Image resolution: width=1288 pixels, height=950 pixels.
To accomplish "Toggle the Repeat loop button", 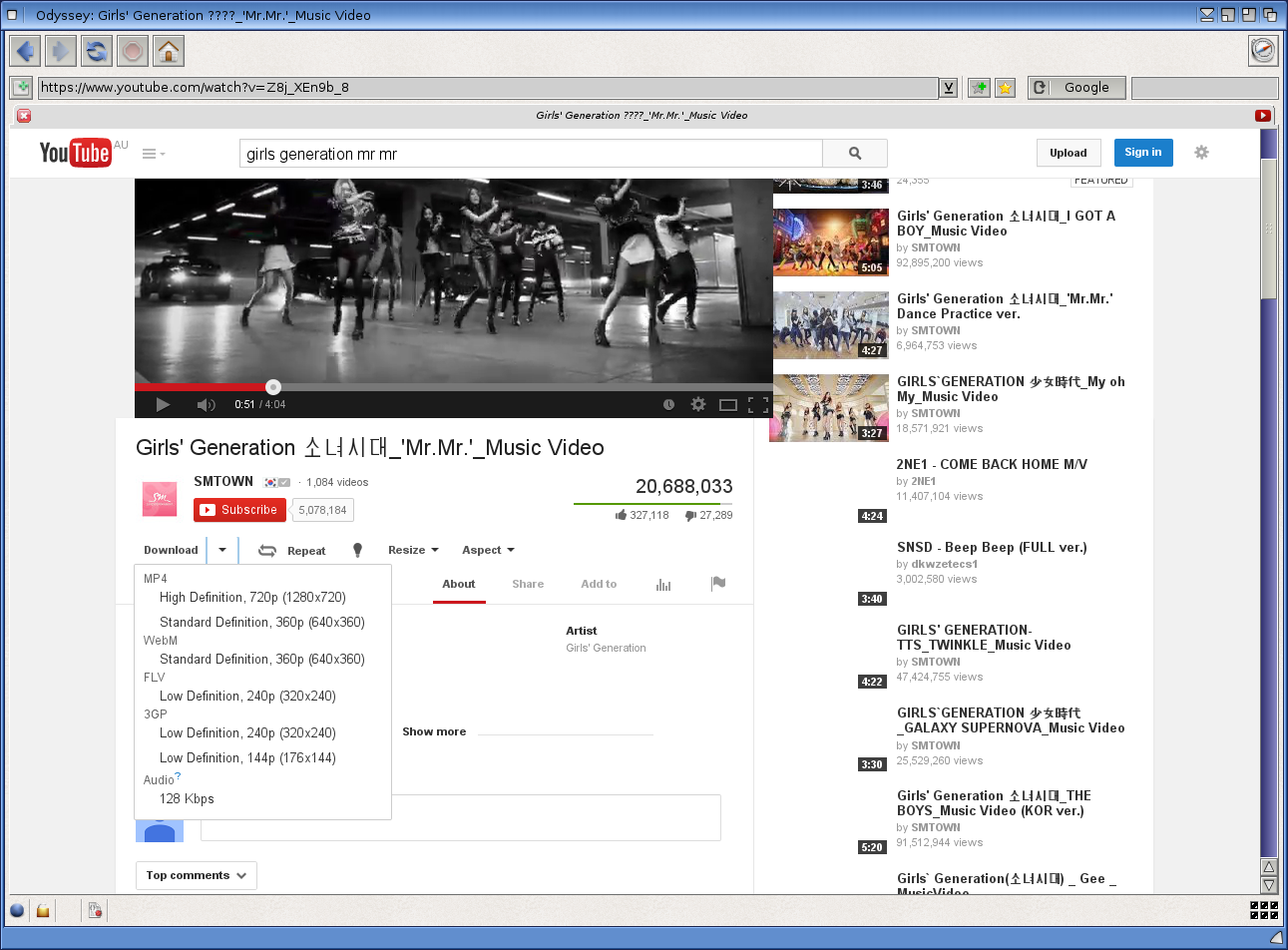I will [292, 551].
